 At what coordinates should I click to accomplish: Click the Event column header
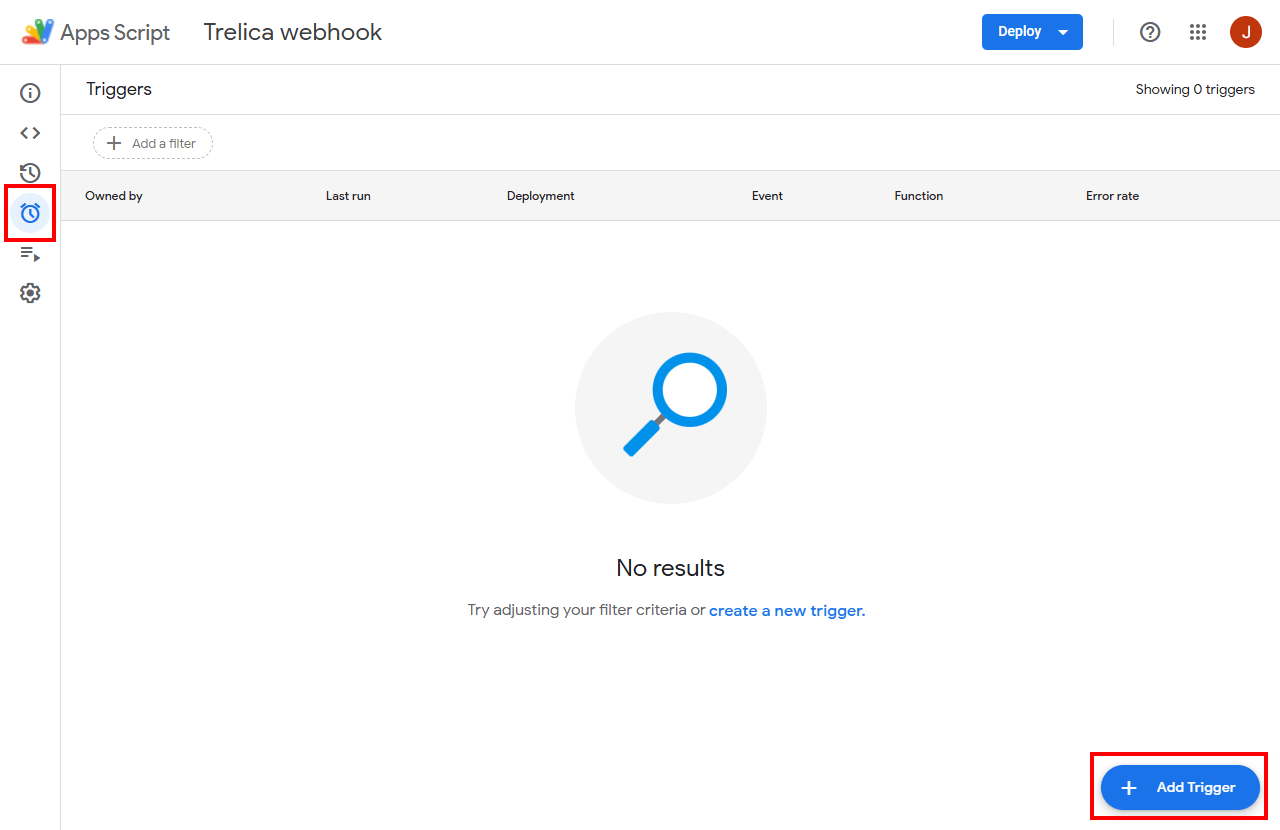click(767, 196)
